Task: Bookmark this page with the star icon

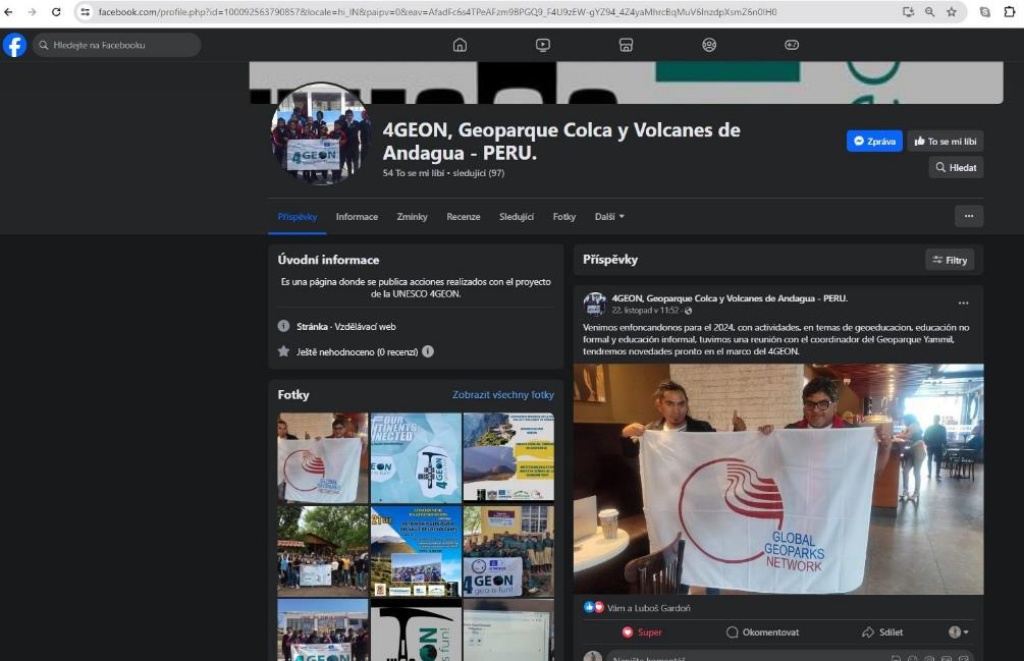Action: (952, 12)
